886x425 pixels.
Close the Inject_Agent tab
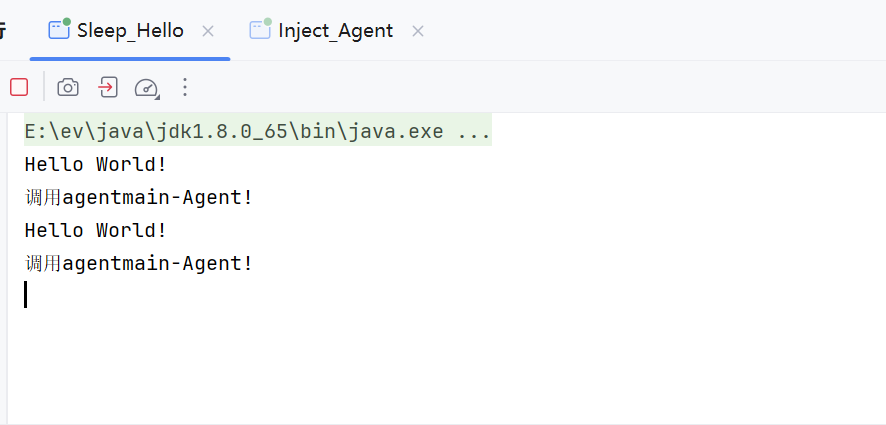coord(418,32)
